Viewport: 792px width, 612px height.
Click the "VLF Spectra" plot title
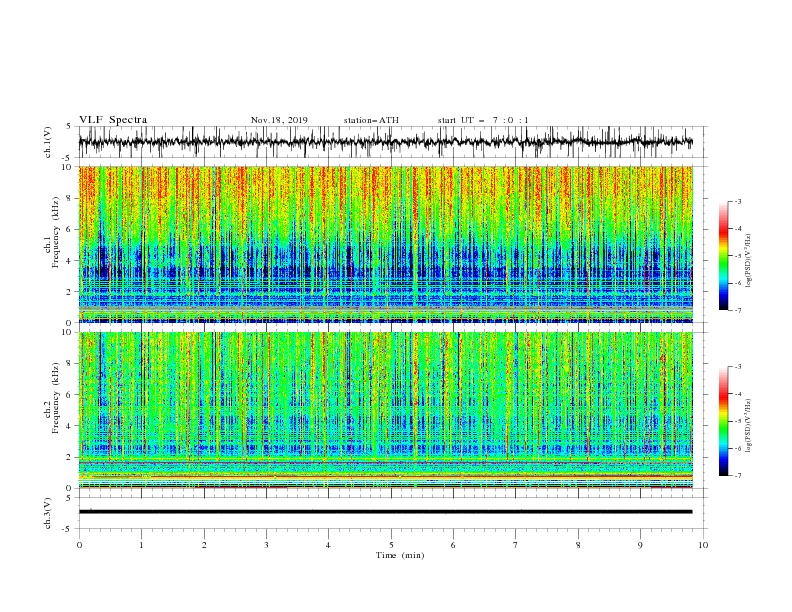point(113,120)
